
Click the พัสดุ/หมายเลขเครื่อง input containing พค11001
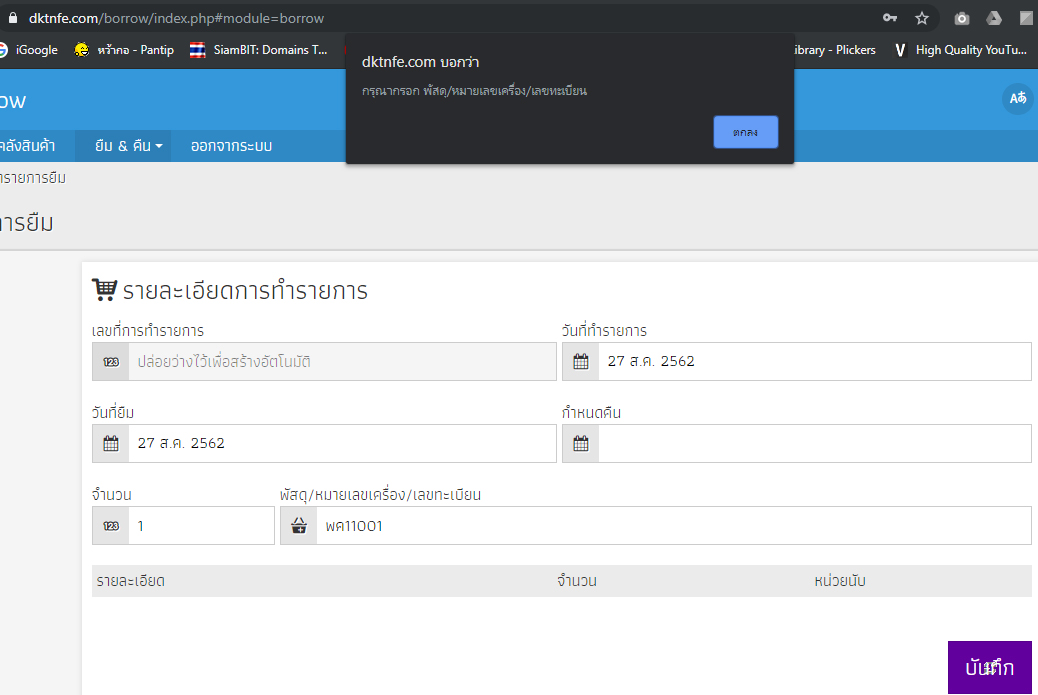673,526
